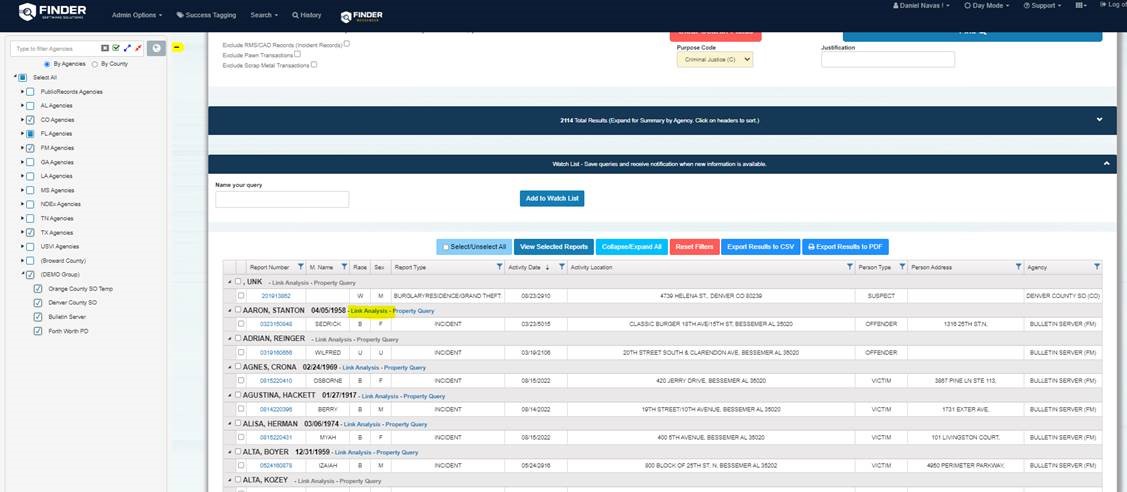Open Admin Options menu
Screen dimensions: 1127x492
(137, 15)
